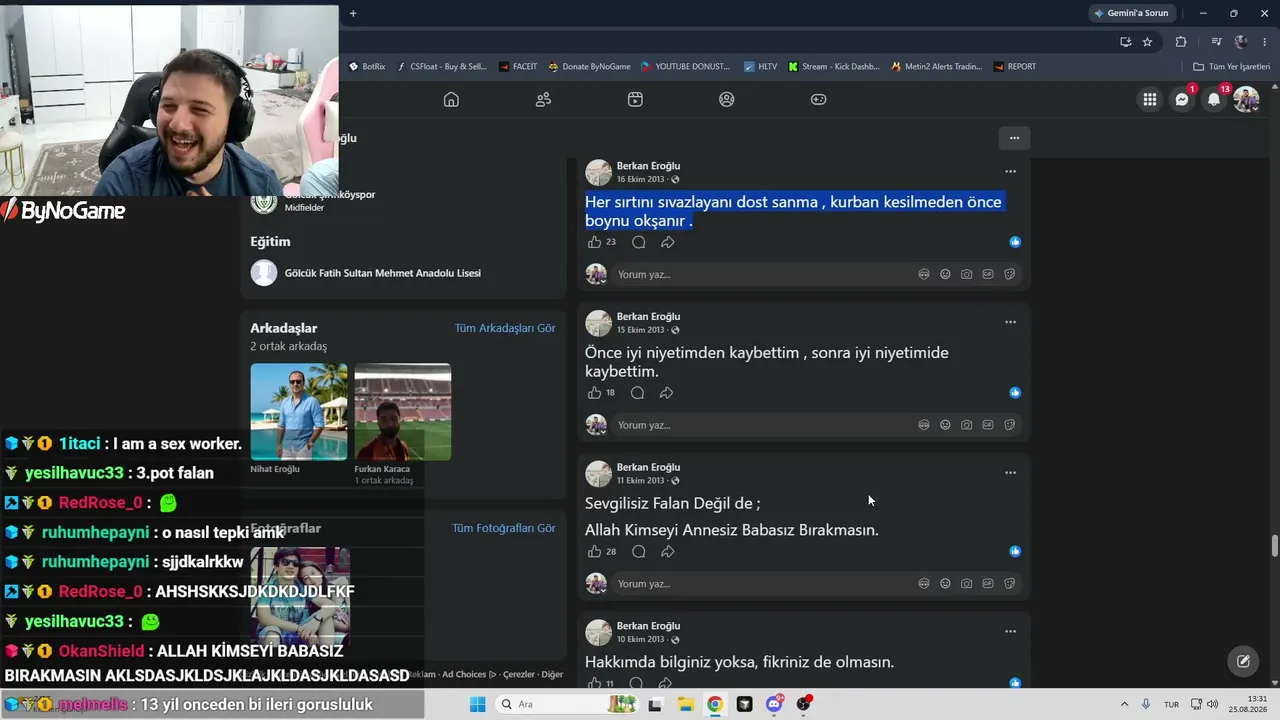Add avatar sticker to the 16 Ekim comment
The image size is (1280, 720).
924,274
